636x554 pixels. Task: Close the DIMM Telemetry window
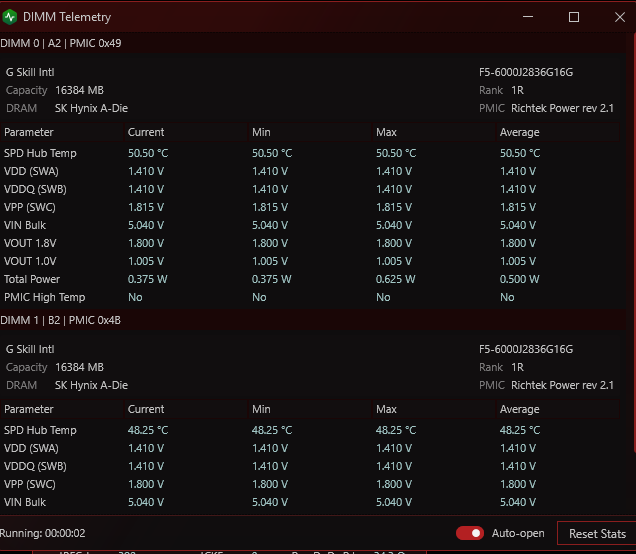click(x=619, y=17)
